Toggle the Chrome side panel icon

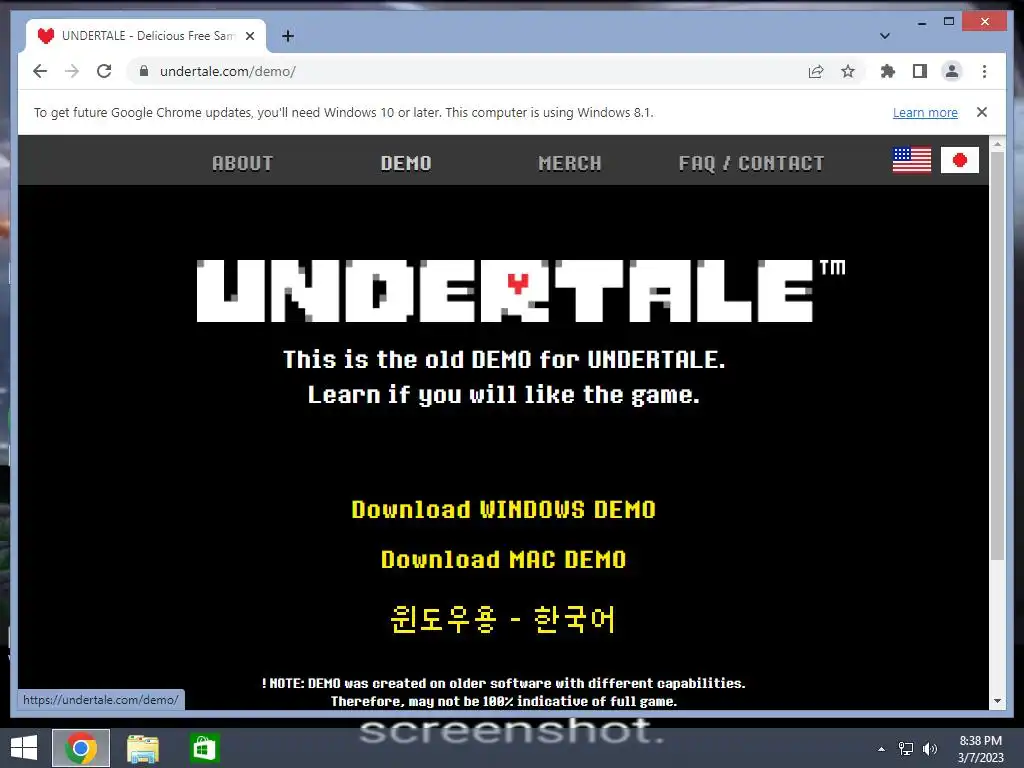click(x=920, y=71)
